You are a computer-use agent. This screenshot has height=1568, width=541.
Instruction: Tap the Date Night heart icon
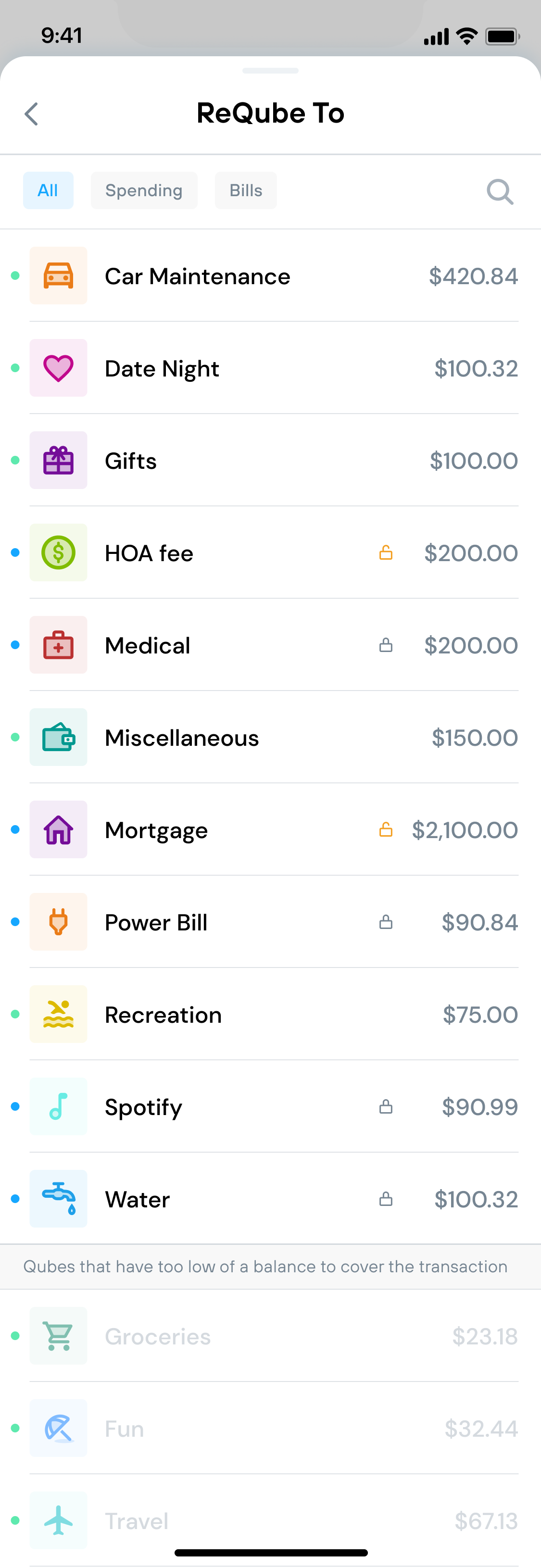coord(58,368)
